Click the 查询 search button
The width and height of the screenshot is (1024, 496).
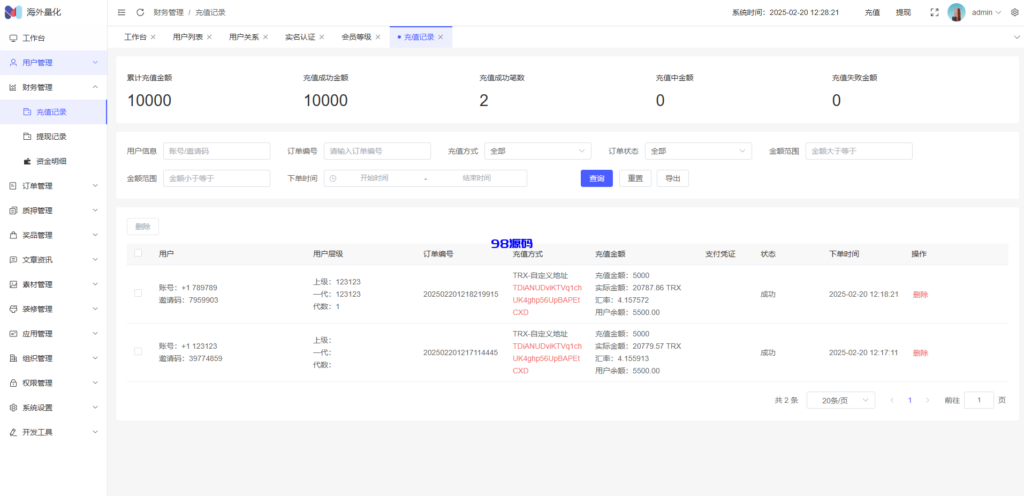(596, 178)
